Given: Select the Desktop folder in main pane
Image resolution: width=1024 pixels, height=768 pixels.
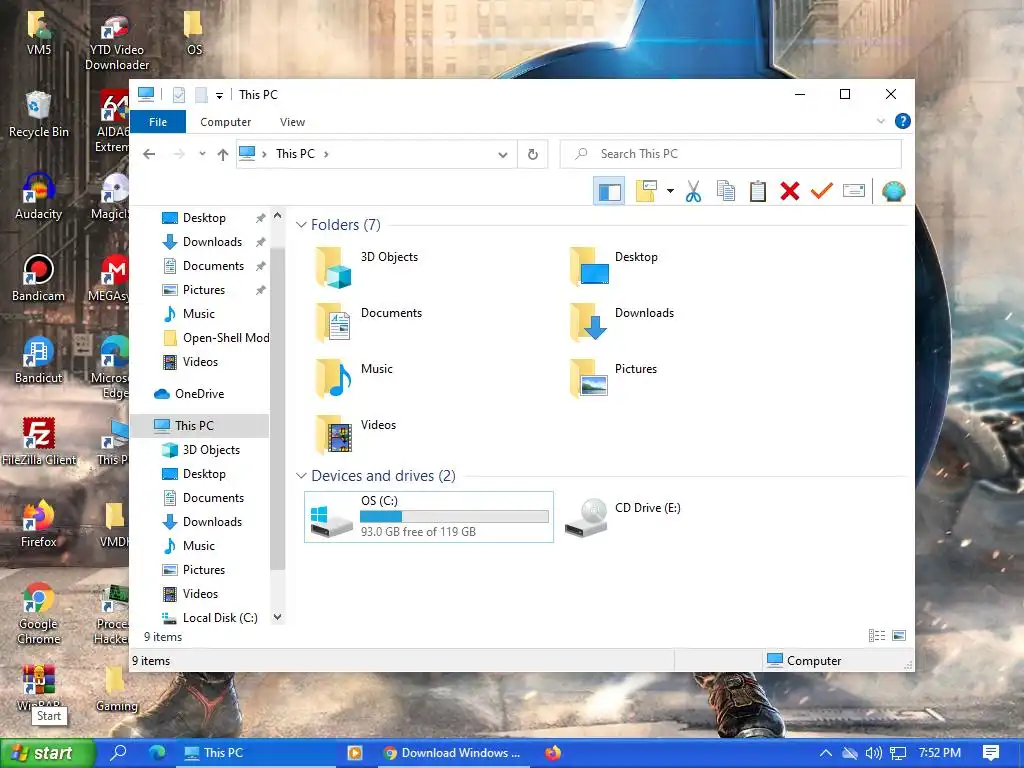Looking at the screenshot, I should pos(613,267).
